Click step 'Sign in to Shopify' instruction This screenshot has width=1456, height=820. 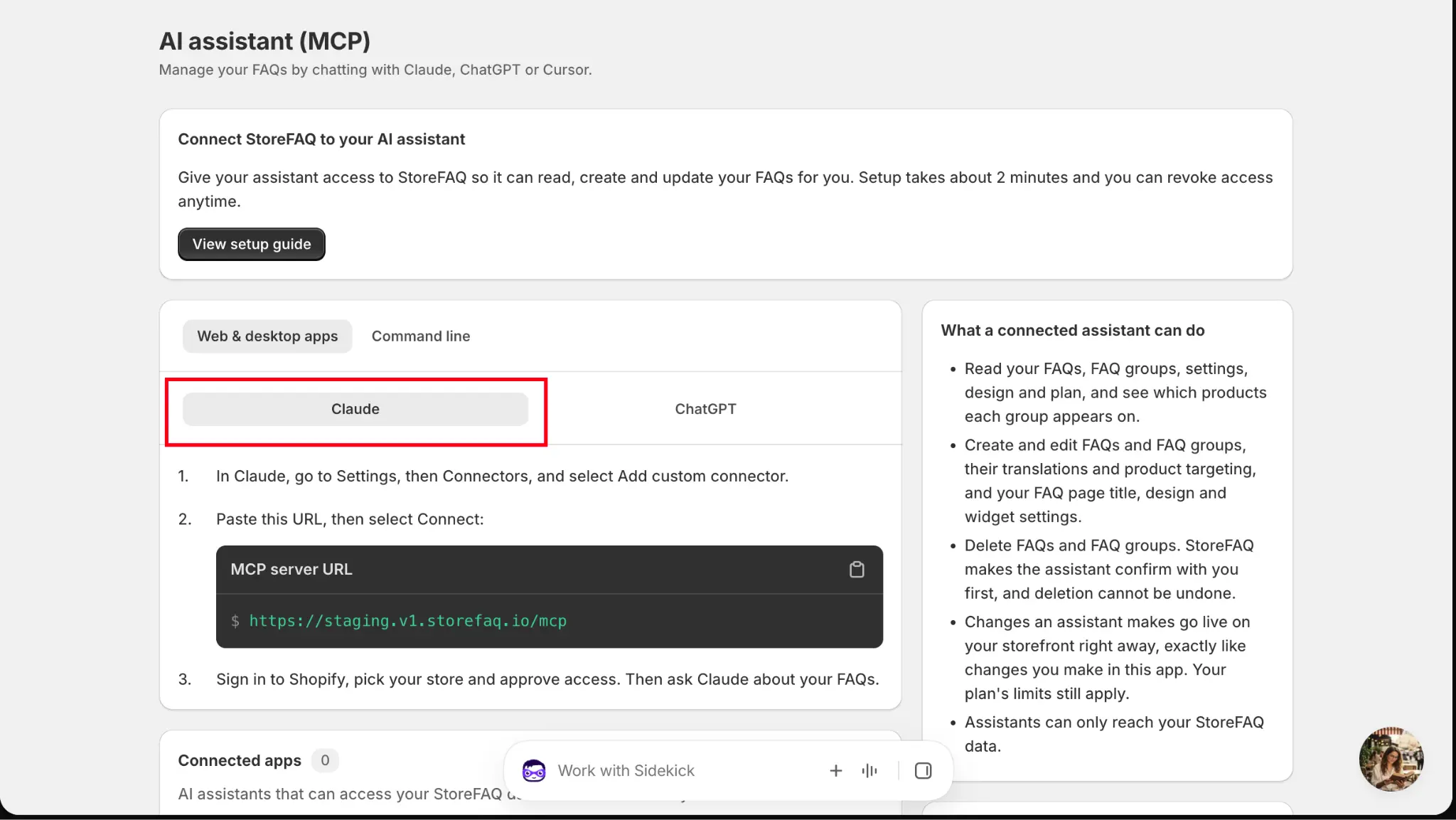click(547, 679)
